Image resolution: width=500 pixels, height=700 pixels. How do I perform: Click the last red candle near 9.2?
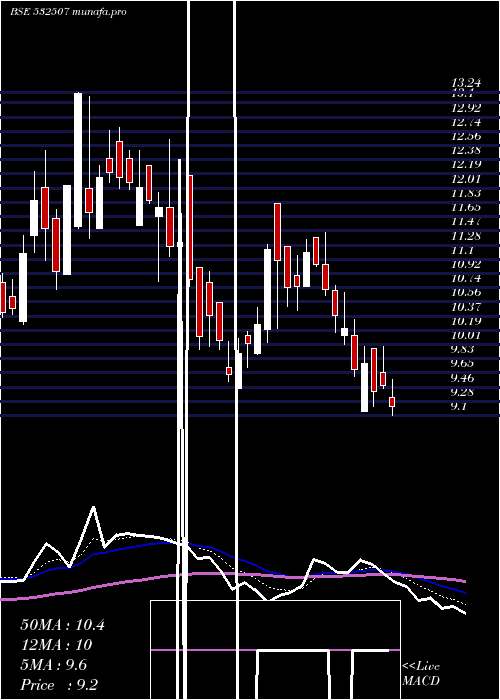tap(392, 401)
